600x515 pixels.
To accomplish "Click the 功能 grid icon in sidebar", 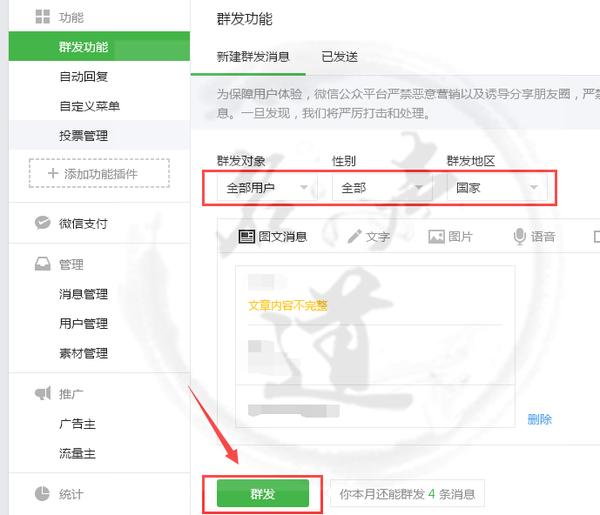I will click(42, 17).
